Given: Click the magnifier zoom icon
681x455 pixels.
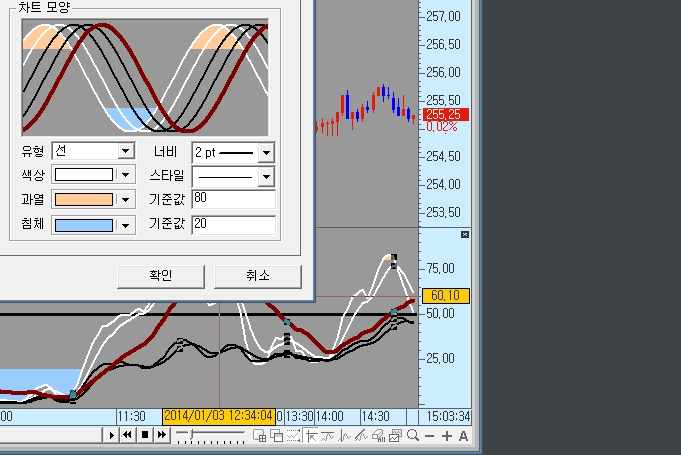Looking at the screenshot, I should click(x=413, y=435).
